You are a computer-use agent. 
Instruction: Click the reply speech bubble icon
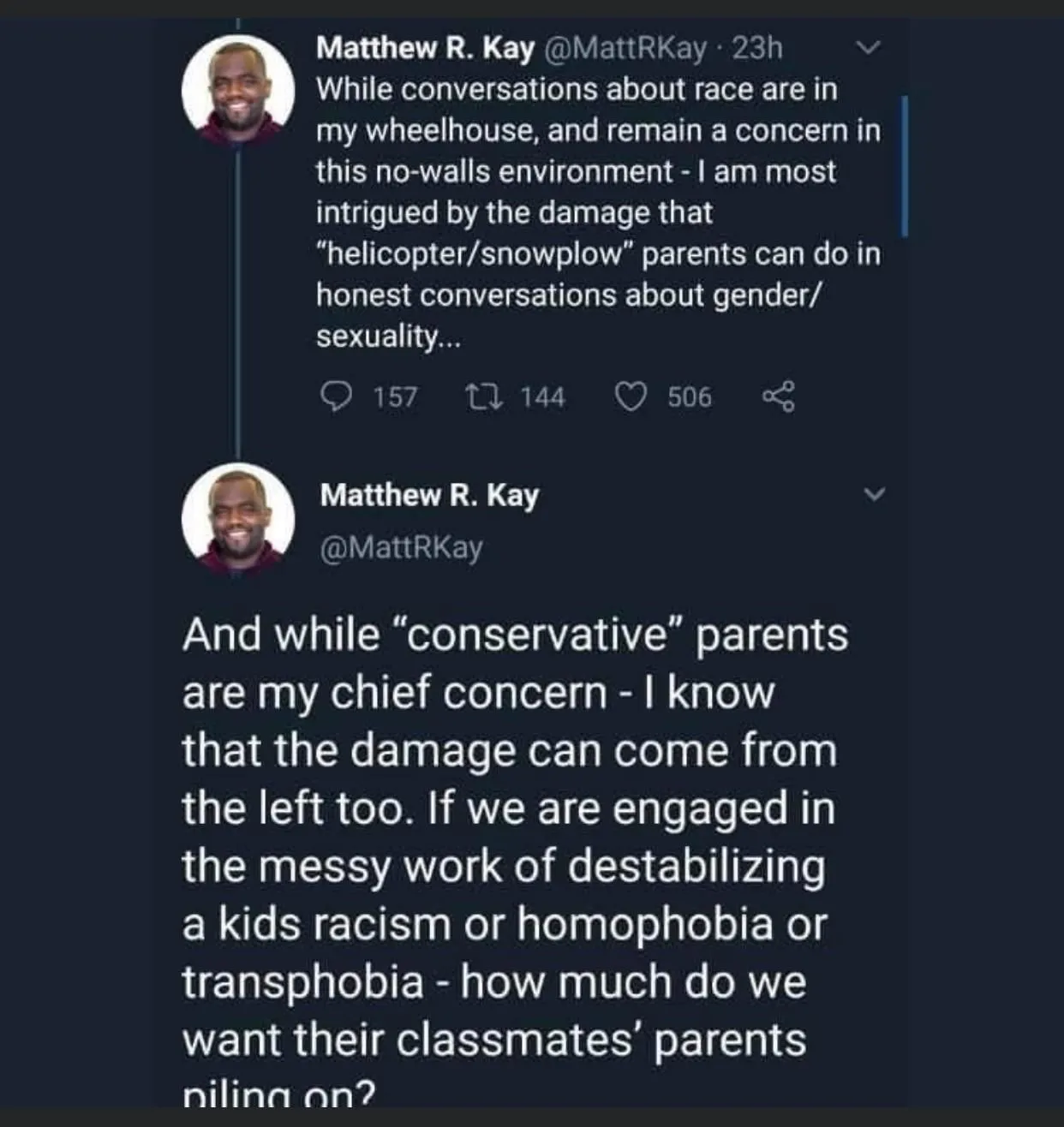(x=336, y=397)
